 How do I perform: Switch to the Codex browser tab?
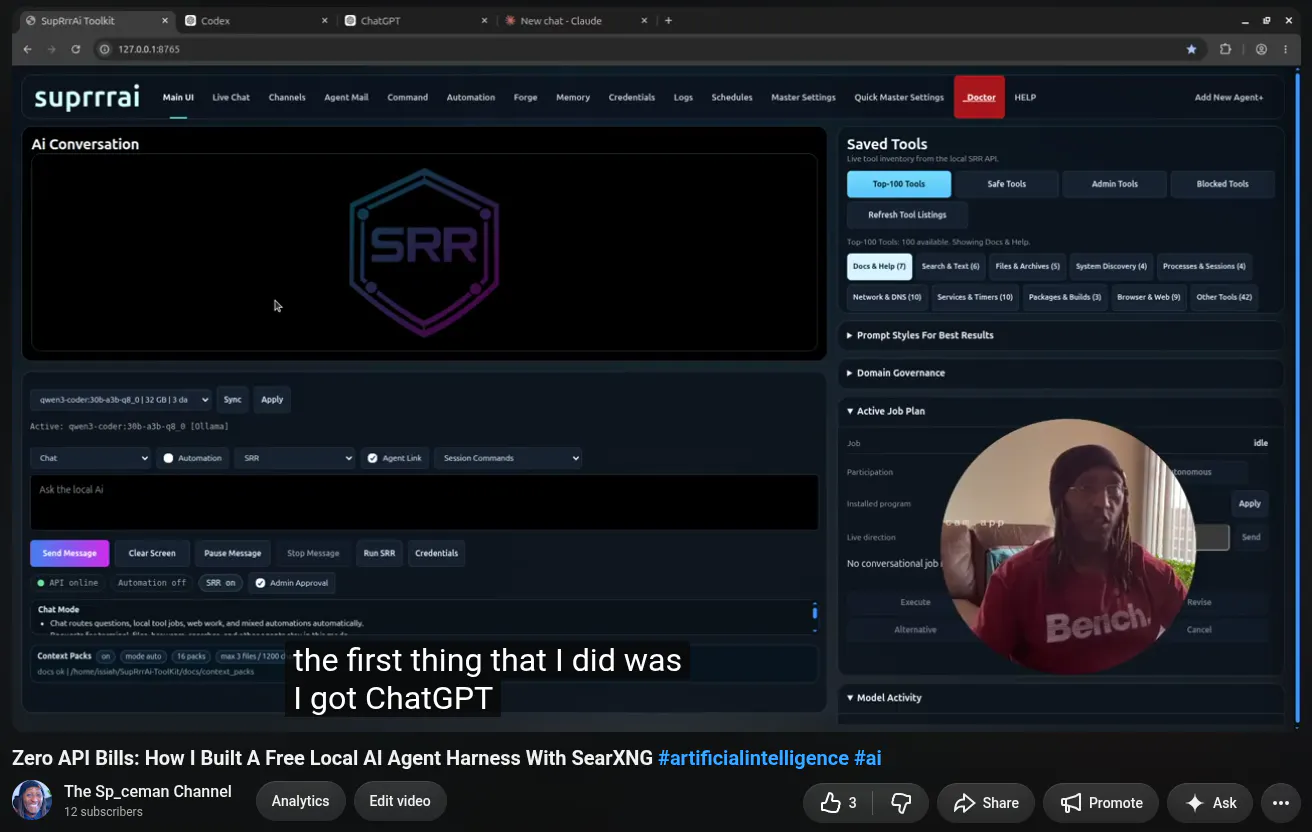coord(255,20)
